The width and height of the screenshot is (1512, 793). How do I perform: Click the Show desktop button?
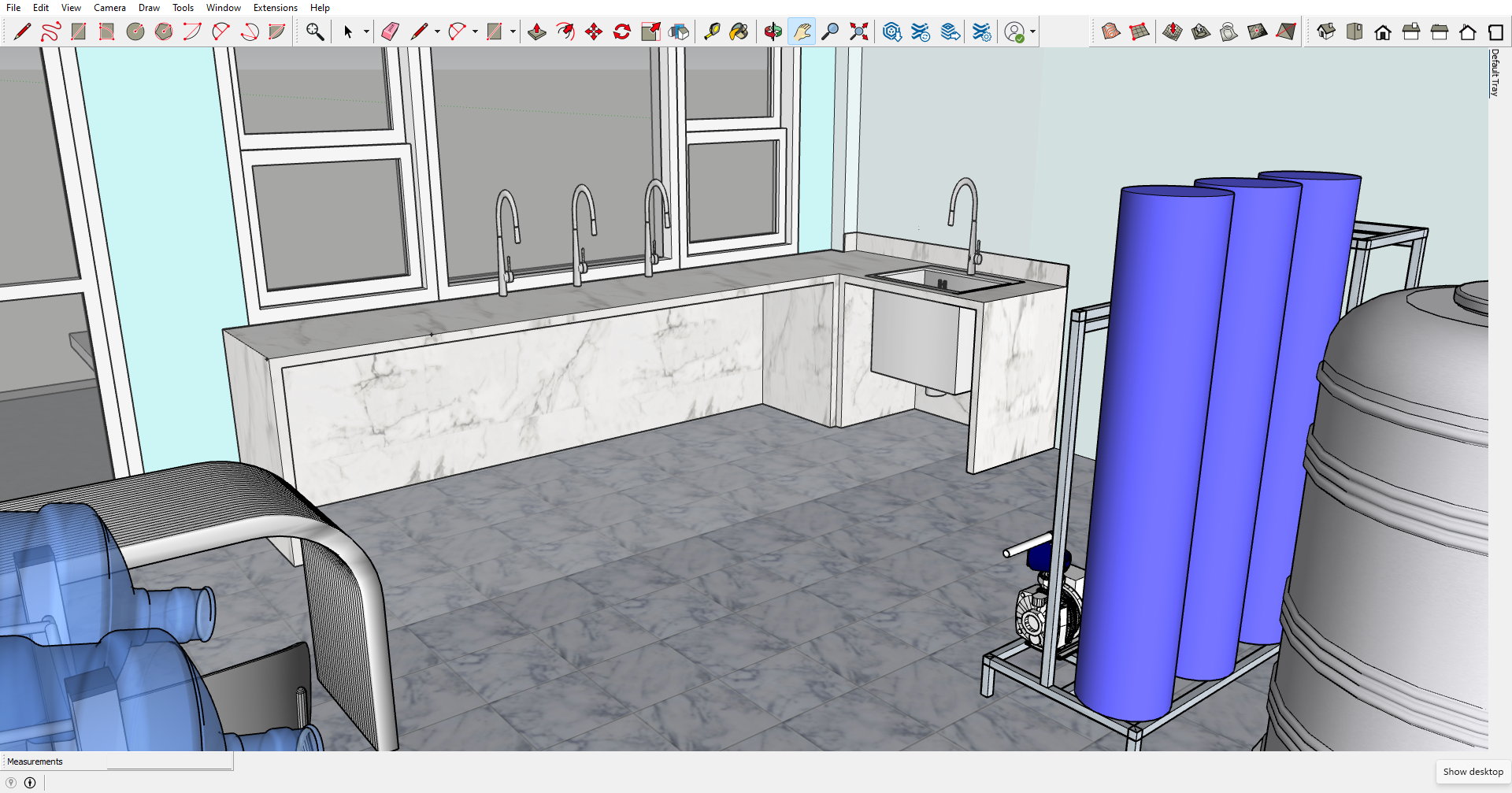tap(1473, 772)
